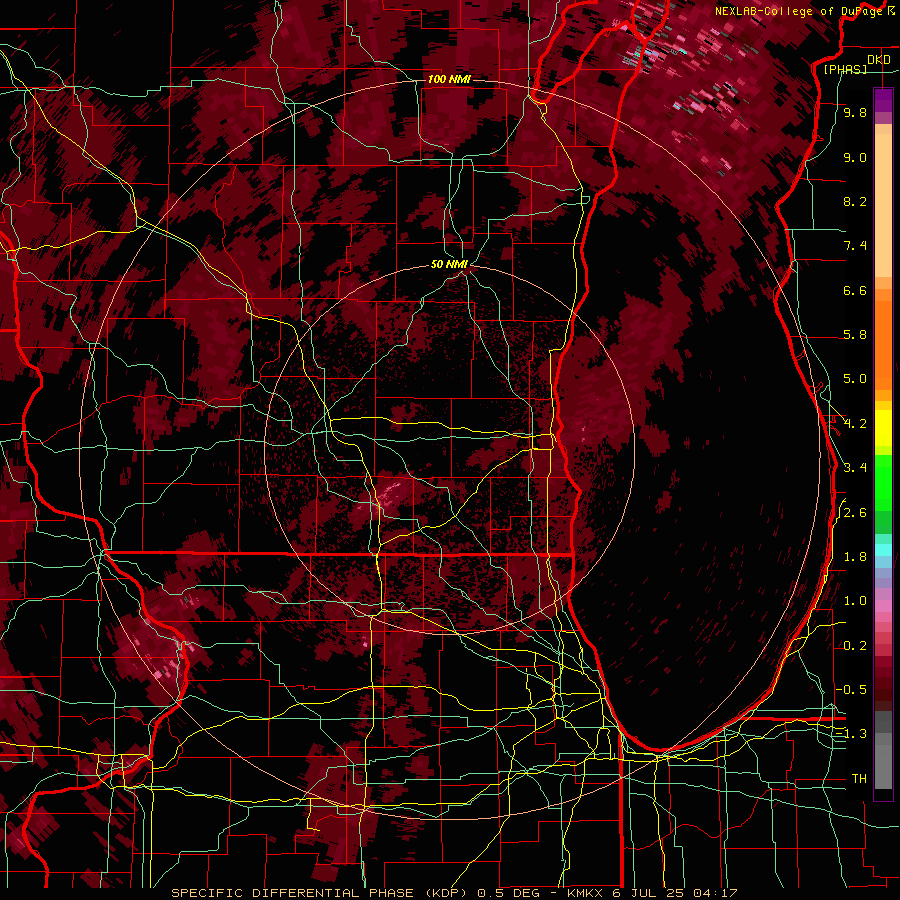The image size is (900, 900).
Task: Click the 8.2 scale value
Action: point(855,201)
